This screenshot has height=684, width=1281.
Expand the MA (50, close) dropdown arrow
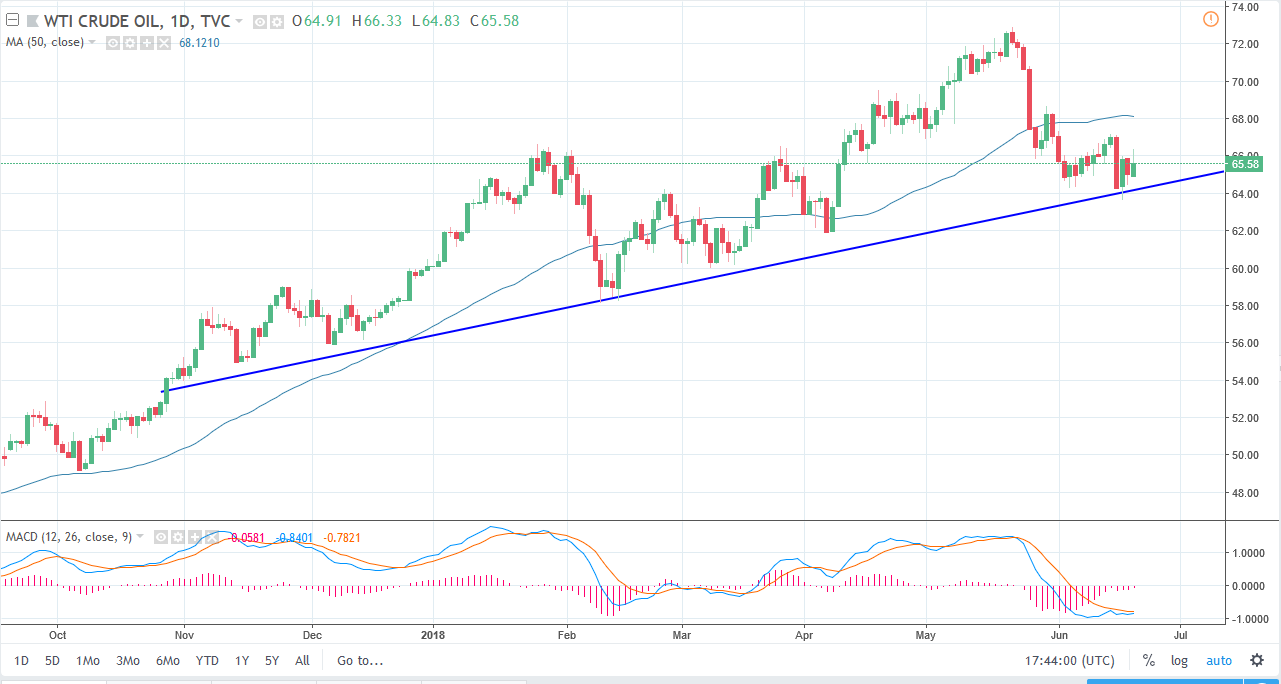point(91,43)
